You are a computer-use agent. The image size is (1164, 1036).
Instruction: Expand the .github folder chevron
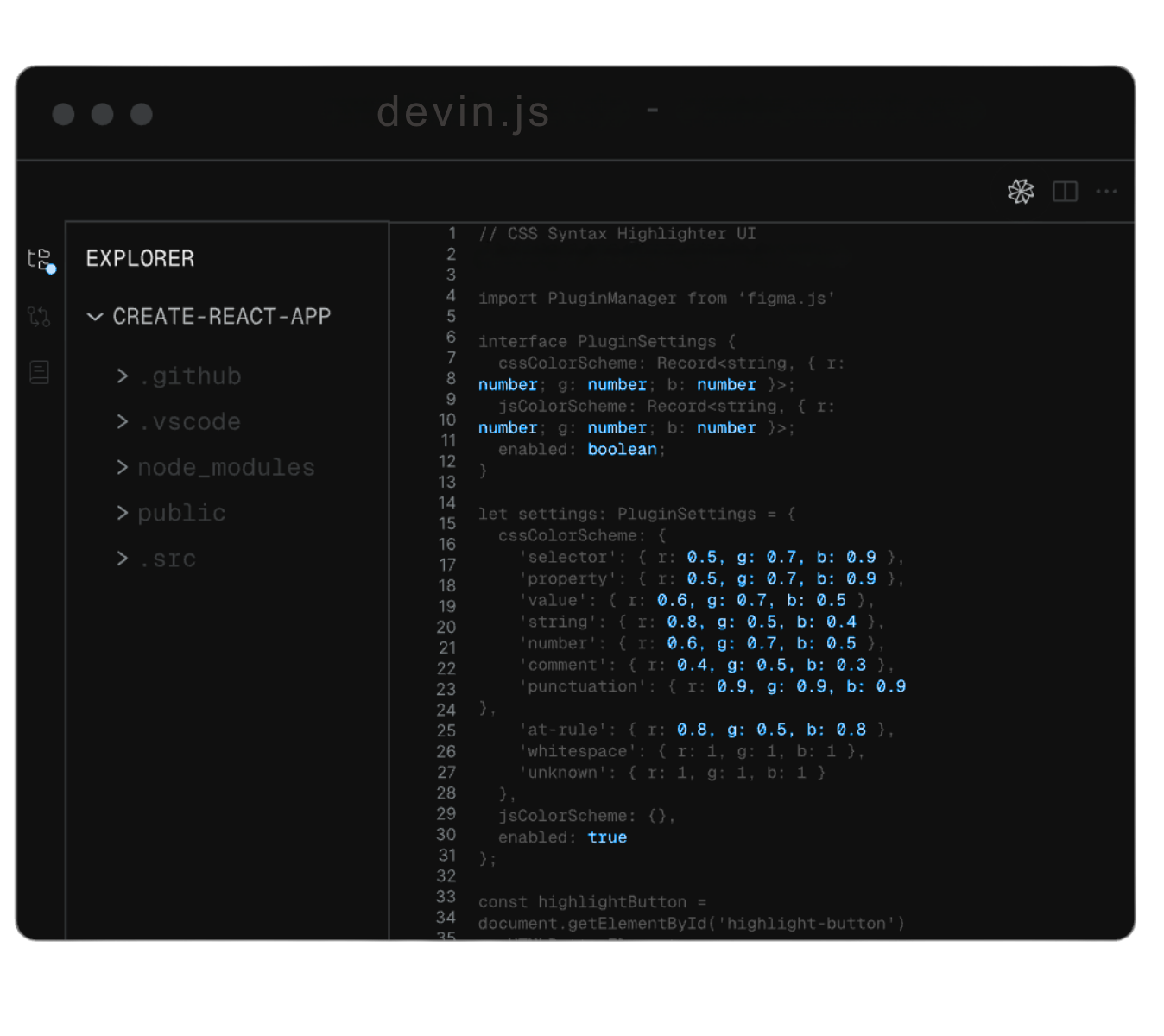123,376
